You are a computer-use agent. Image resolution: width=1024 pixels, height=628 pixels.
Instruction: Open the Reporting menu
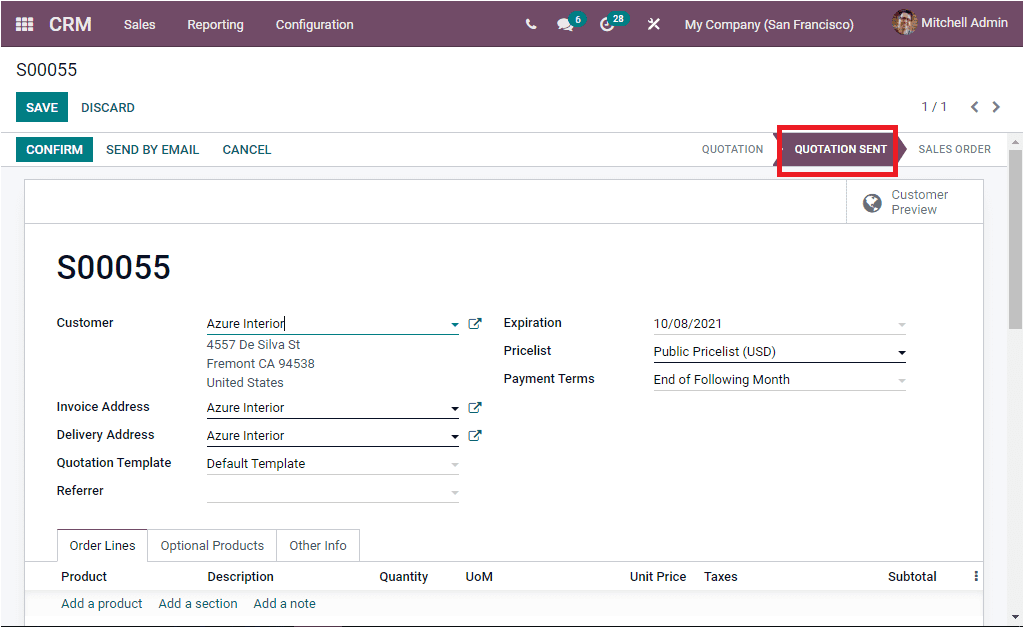(x=215, y=24)
